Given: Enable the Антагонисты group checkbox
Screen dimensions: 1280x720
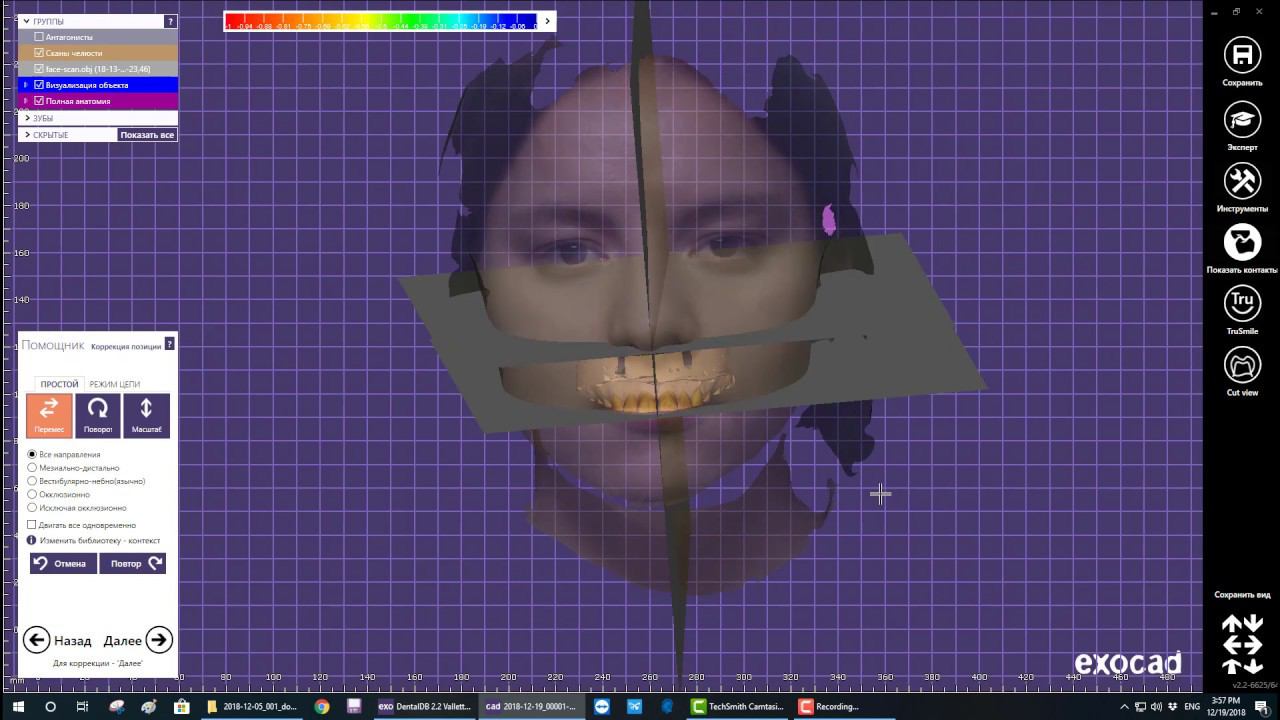Looking at the screenshot, I should click(39, 37).
